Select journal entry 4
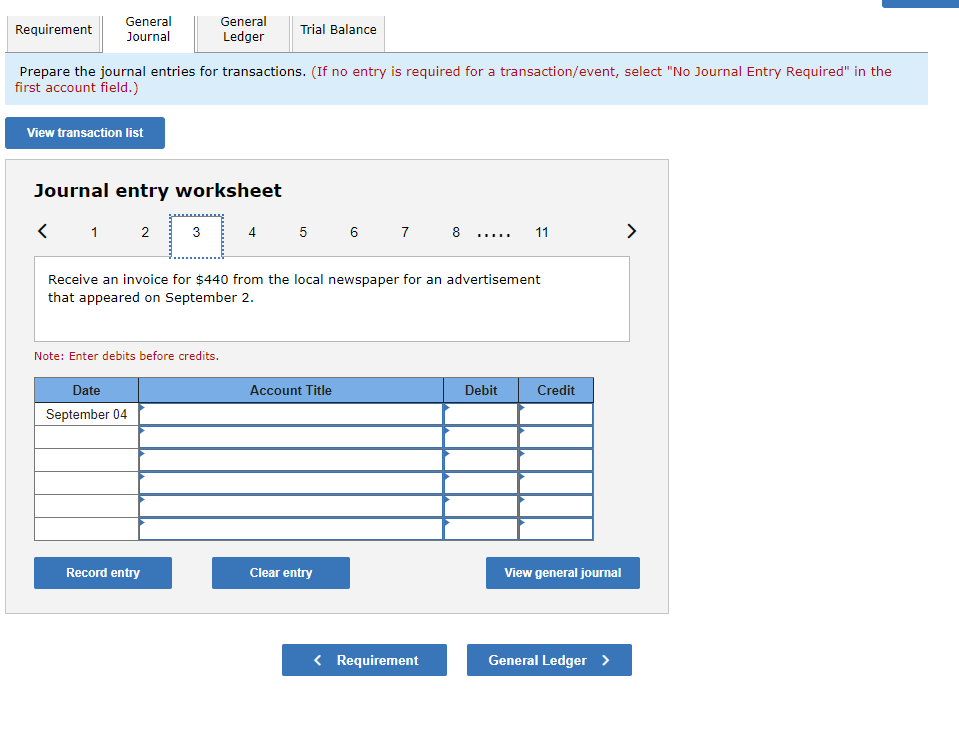Viewport: 959px width, 734px height. pos(252,232)
